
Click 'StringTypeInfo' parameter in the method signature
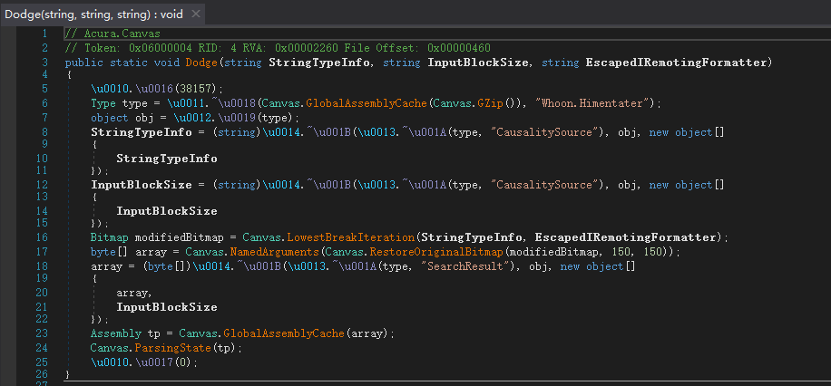pyautogui.click(x=319, y=63)
